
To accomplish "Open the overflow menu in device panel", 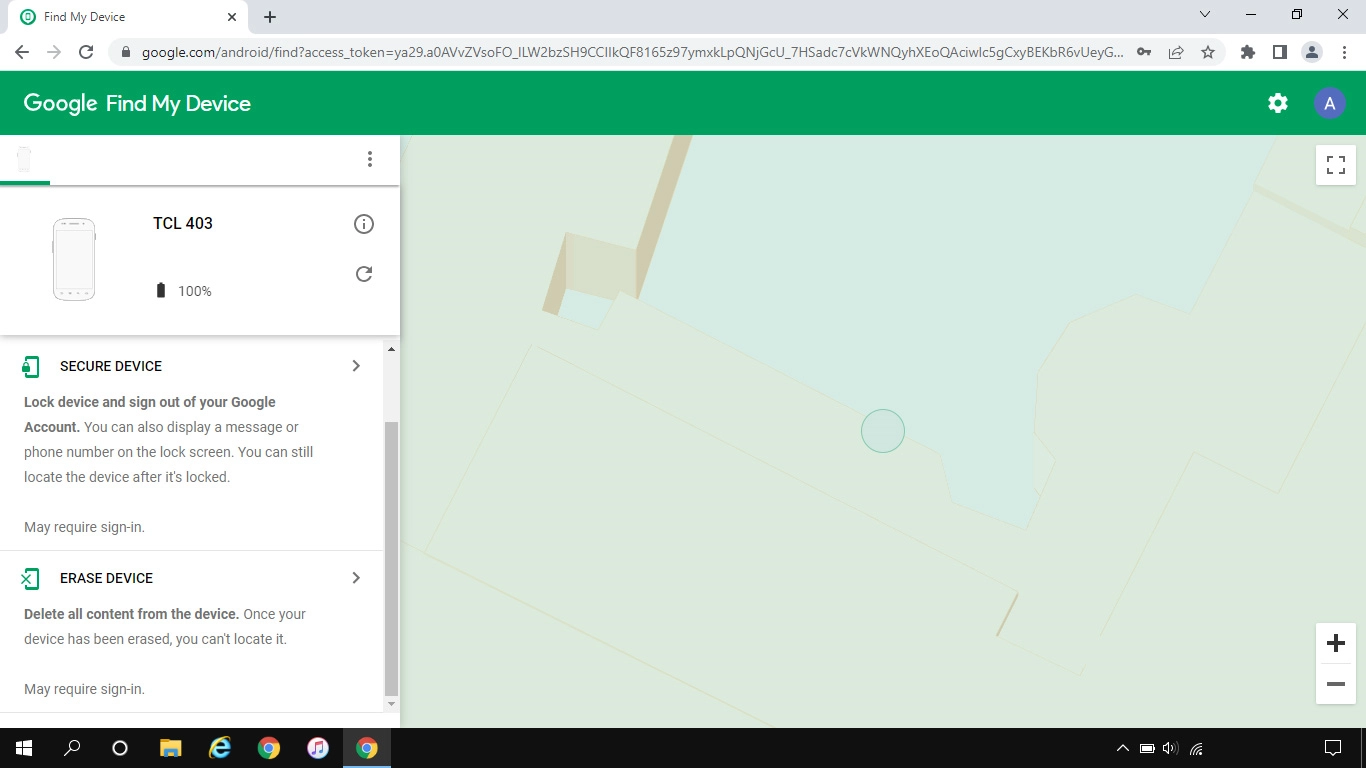I will (370, 159).
